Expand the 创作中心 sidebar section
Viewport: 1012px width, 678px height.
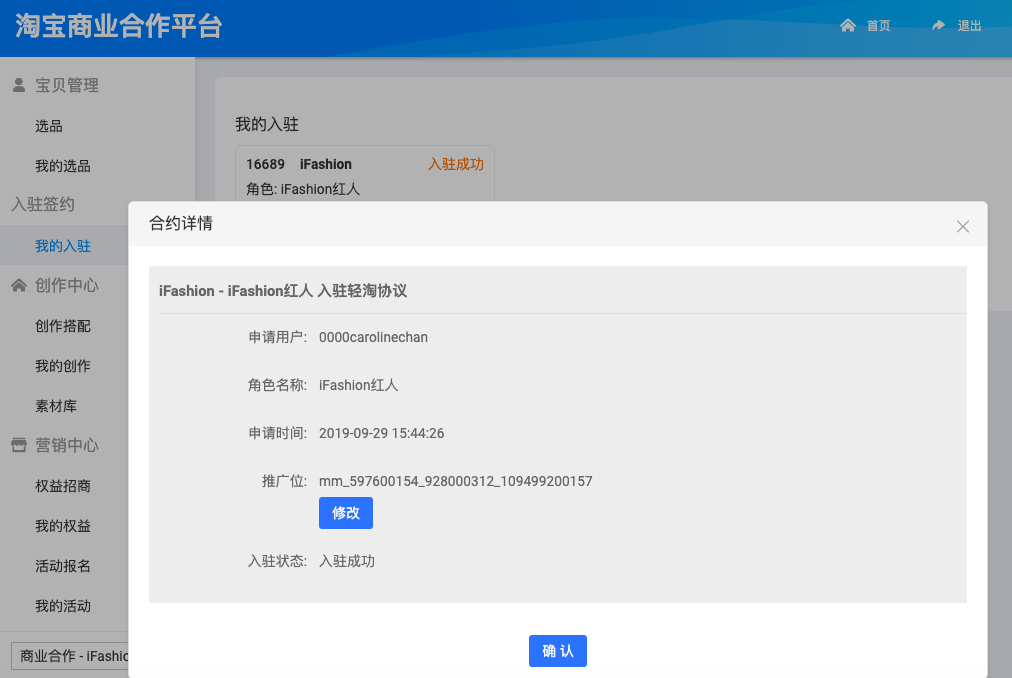coord(67,285)
